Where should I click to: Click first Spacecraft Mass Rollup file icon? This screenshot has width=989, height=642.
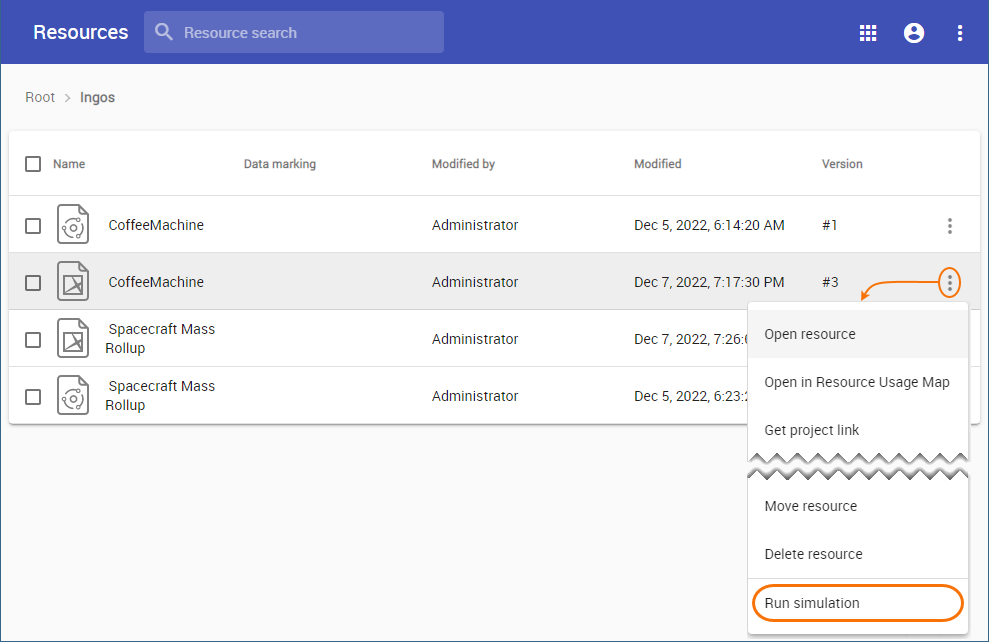(x=73, y=339)
